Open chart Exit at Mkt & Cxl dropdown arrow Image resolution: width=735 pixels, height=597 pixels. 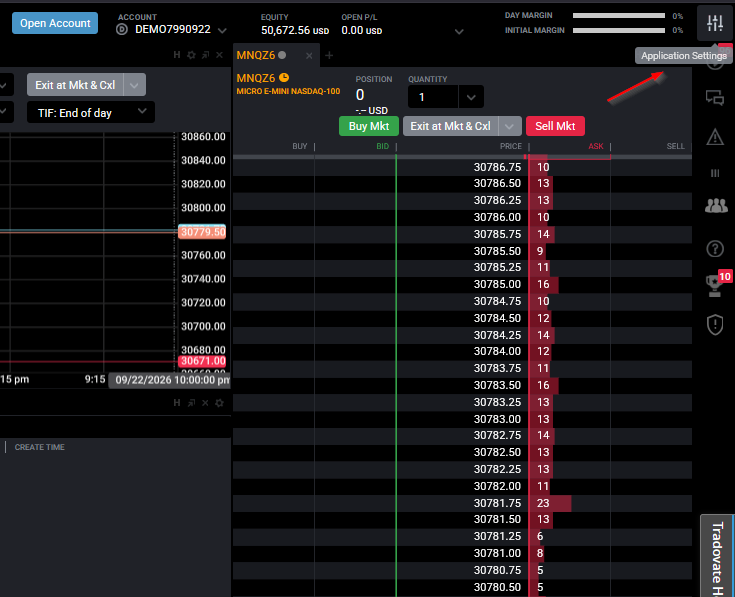pyautogui.click(x=134, y=85)
